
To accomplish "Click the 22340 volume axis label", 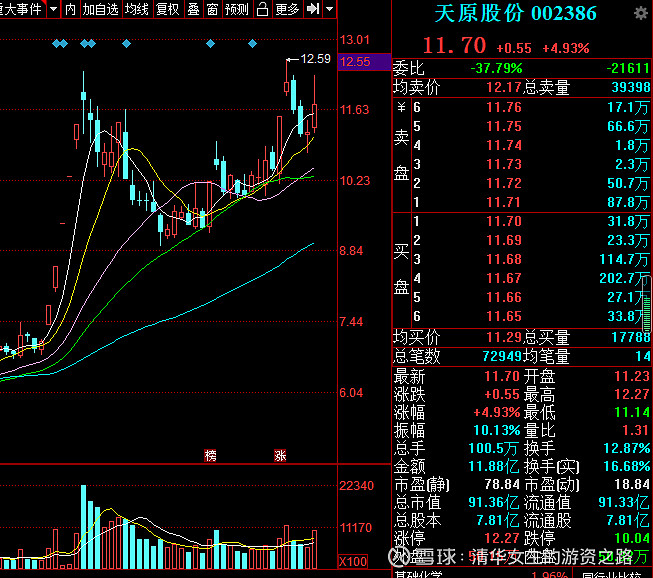I will 356,486.
